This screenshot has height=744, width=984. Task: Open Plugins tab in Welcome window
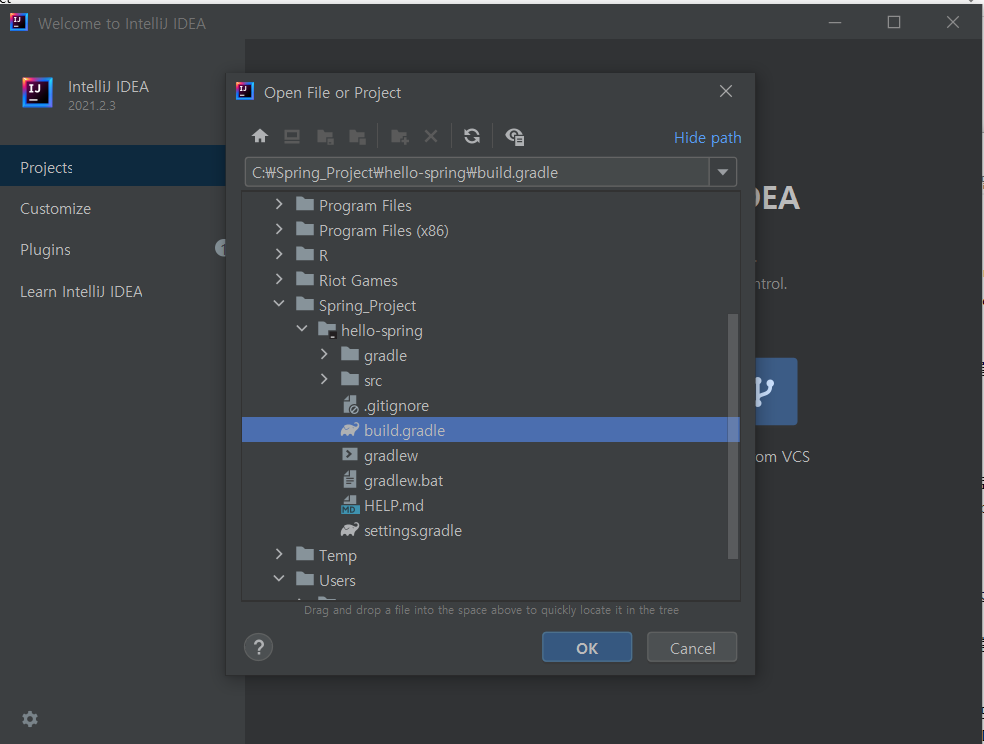click(113, 250)
